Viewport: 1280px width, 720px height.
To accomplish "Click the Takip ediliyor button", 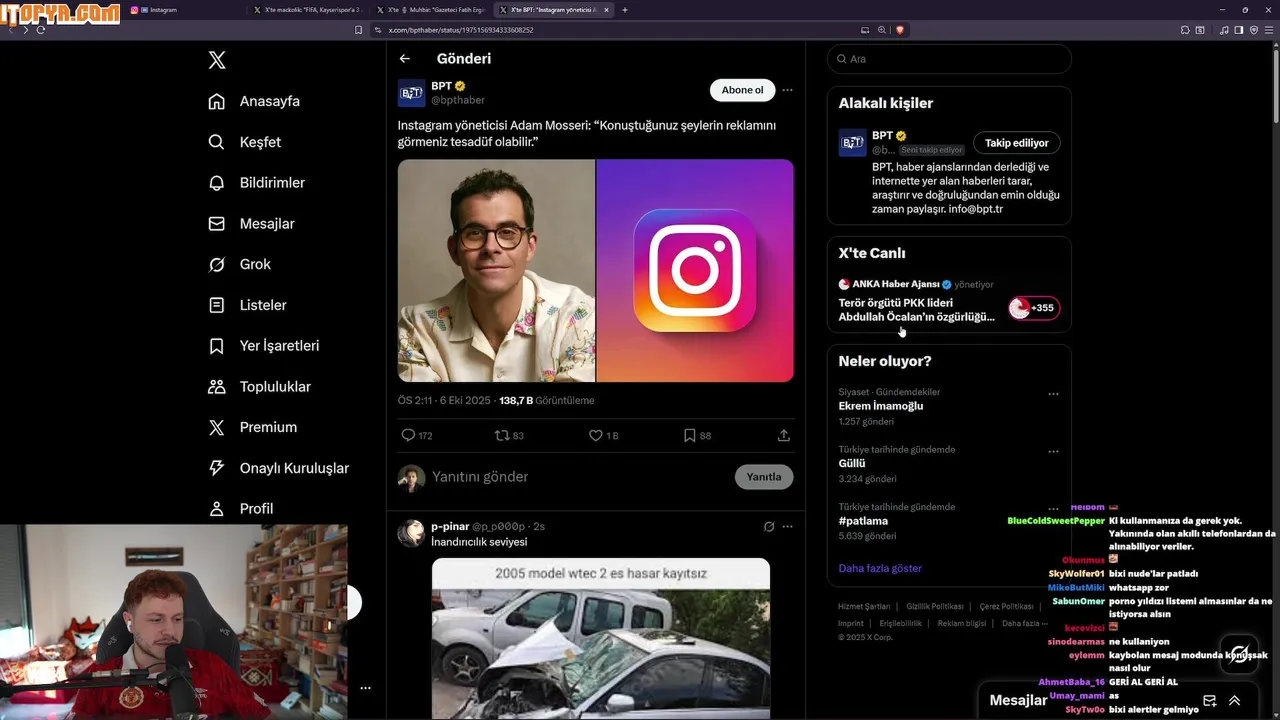I will [x=1017, y=143].
